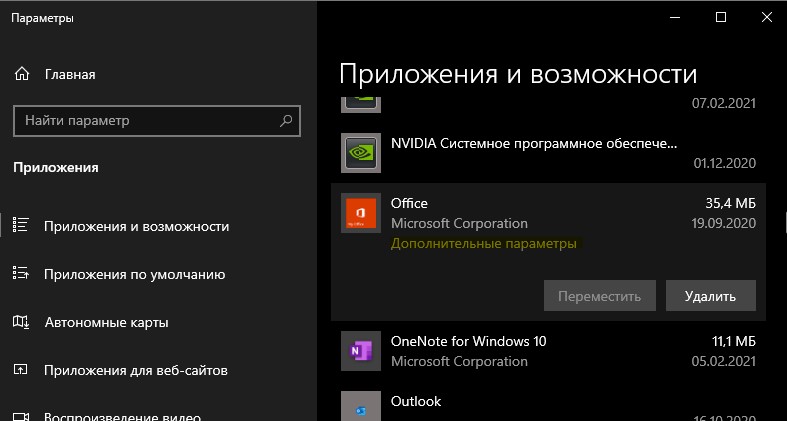Viewport: 787px width, 421px height.
Task: Close the Параметры window
Action: point(766,18)
